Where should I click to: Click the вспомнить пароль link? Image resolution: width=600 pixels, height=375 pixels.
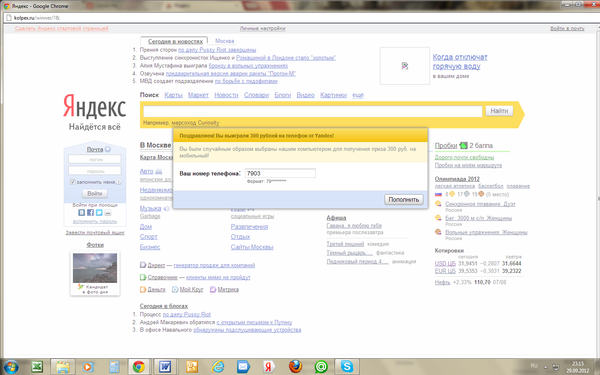(95, 221)
